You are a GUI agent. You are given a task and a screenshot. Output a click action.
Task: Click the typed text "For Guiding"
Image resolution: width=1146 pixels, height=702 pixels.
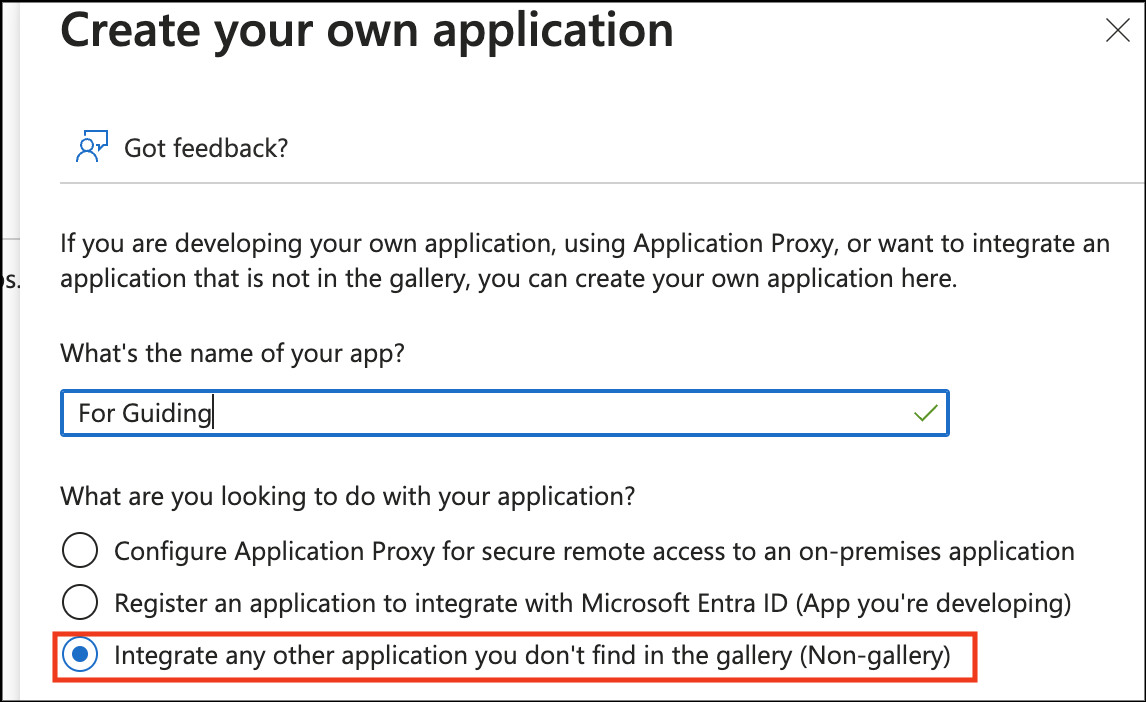pyautogui.click(x=145, y=413)
